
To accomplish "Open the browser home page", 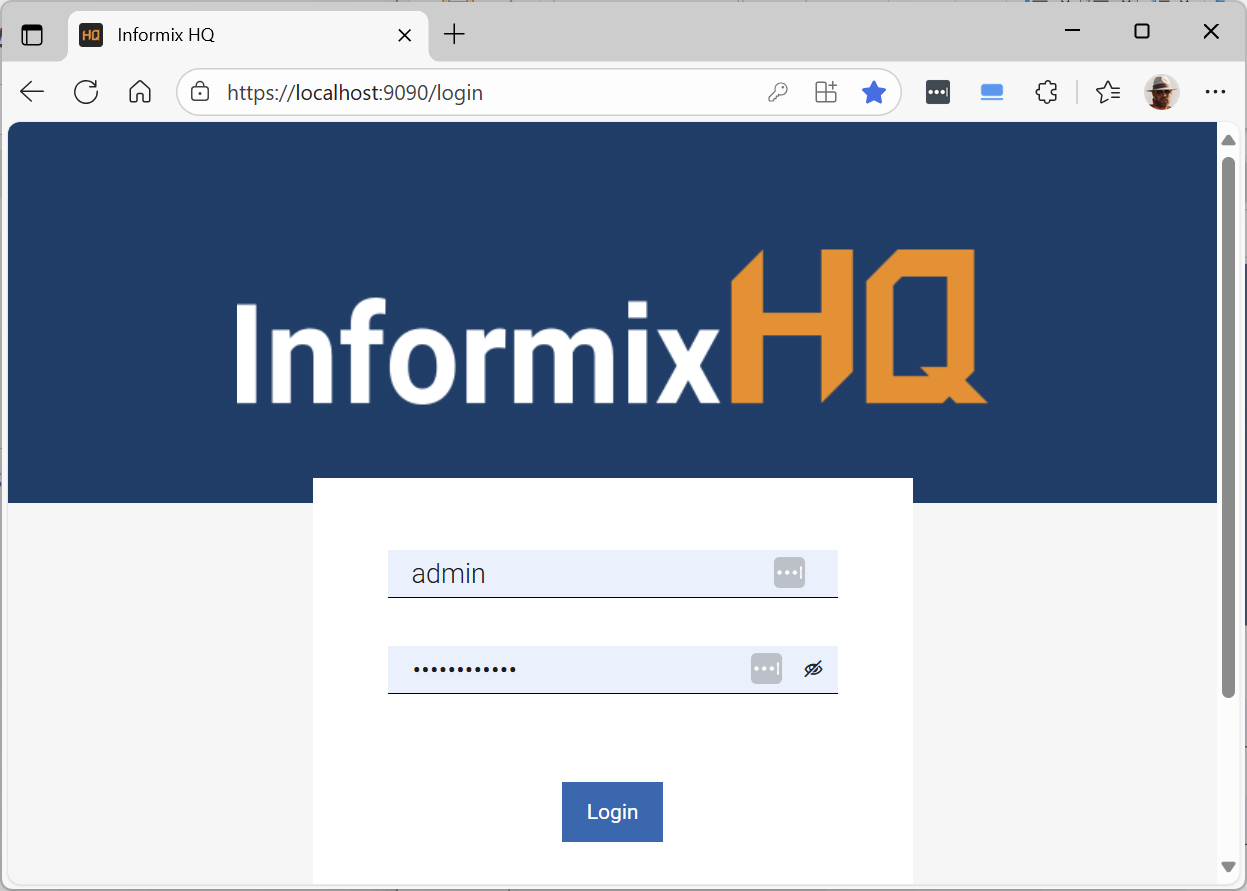I will click(x=140, y=93).
